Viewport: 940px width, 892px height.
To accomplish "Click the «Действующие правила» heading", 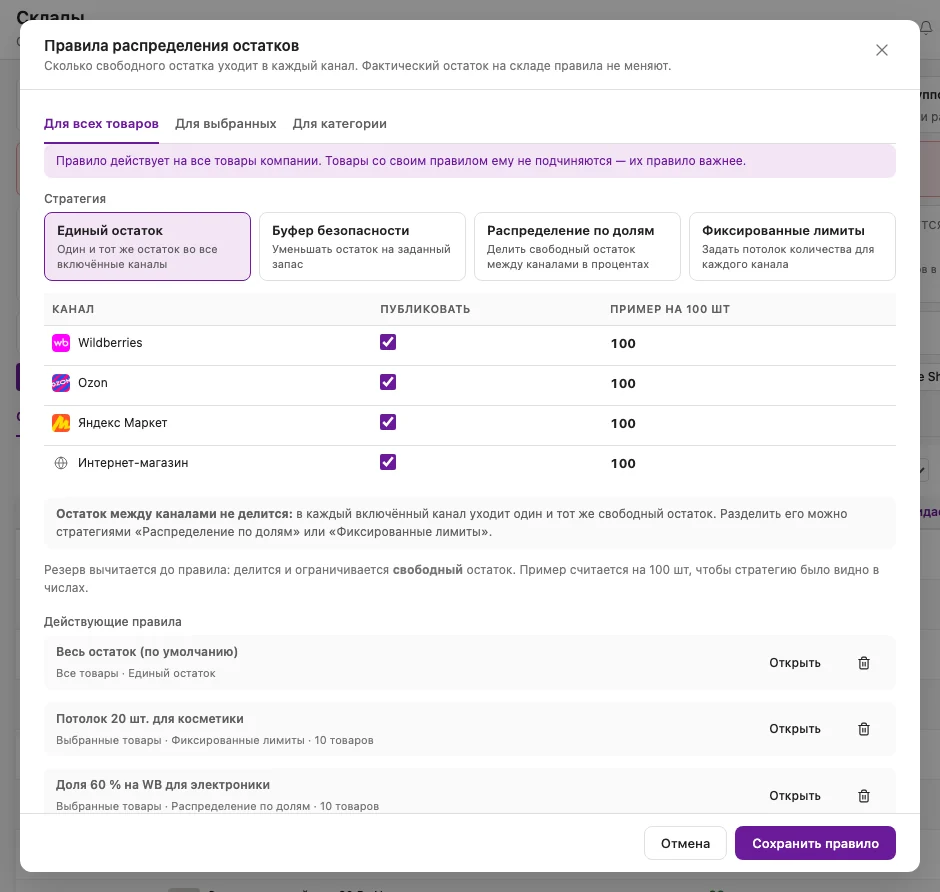I will coord(113,622).
